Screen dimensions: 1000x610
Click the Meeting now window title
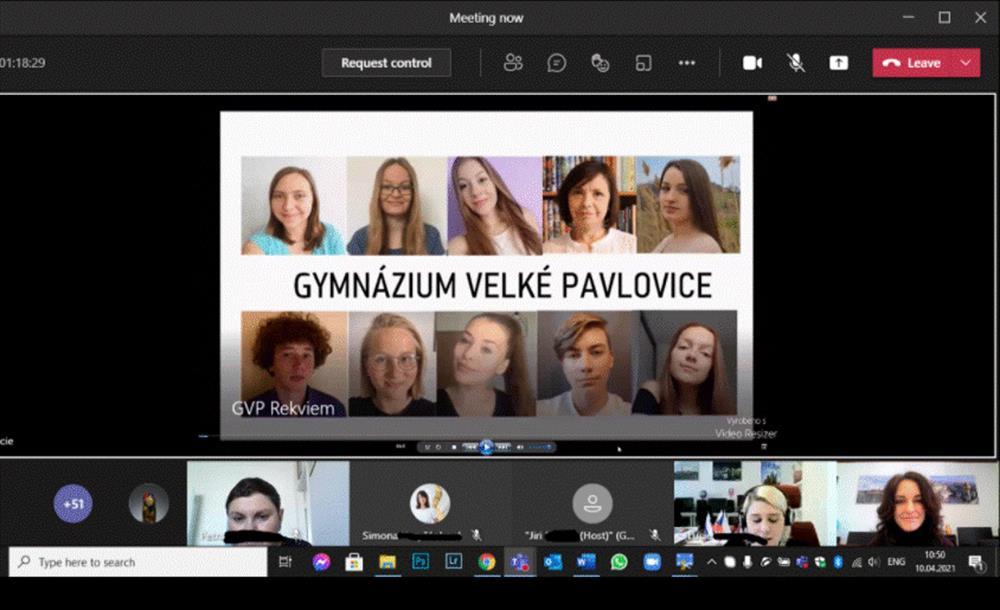(x=486, y=18)
